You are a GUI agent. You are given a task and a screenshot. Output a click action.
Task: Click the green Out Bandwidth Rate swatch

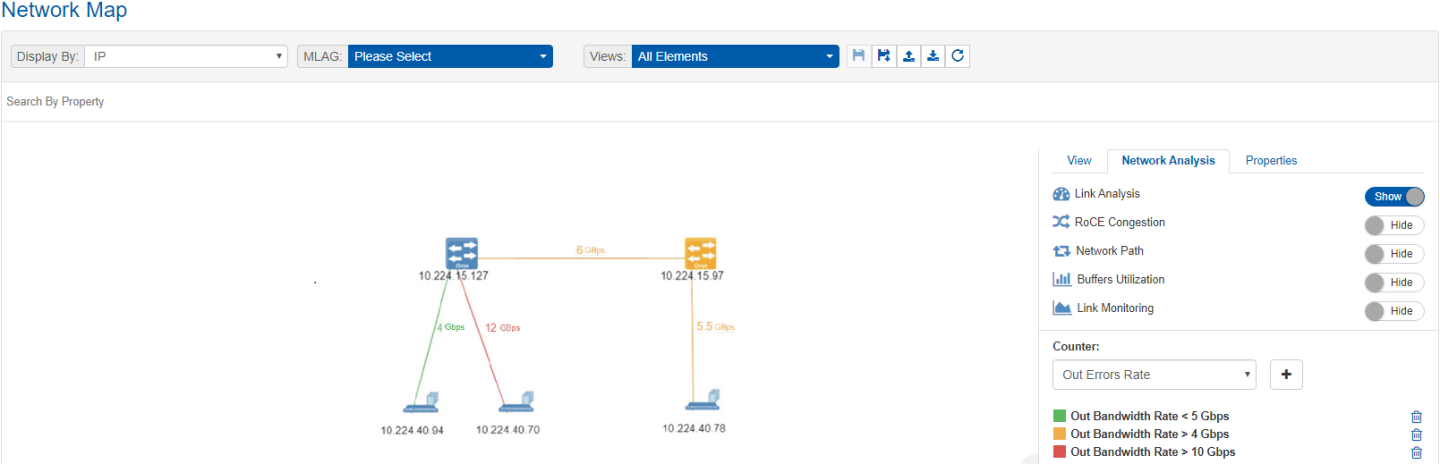tap(1060, 416)
